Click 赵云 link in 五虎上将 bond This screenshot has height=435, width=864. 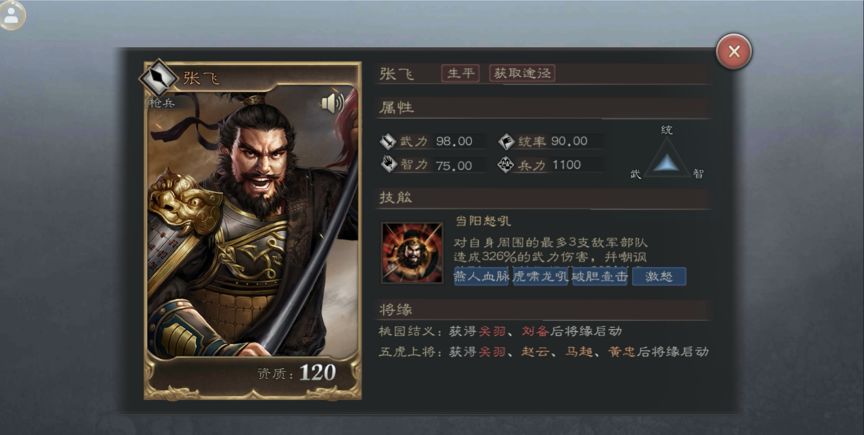pos(535,352)
